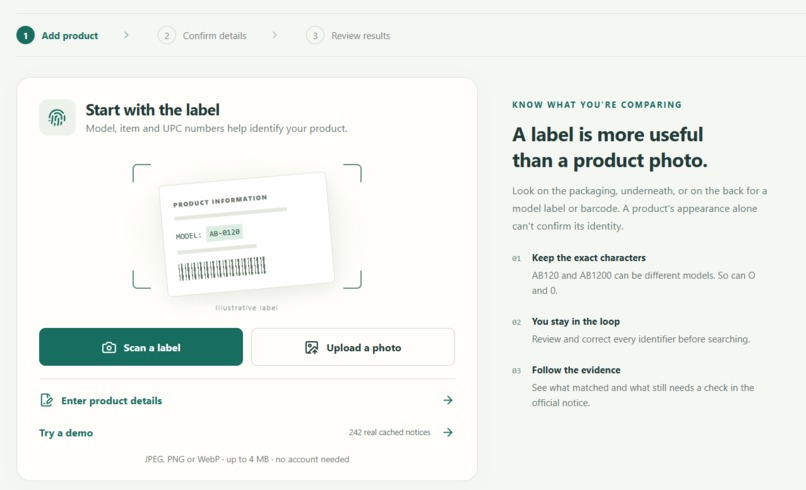
Task: Click the Model, item and UPC numbers subtitle
Action: (x=216, y=129)
